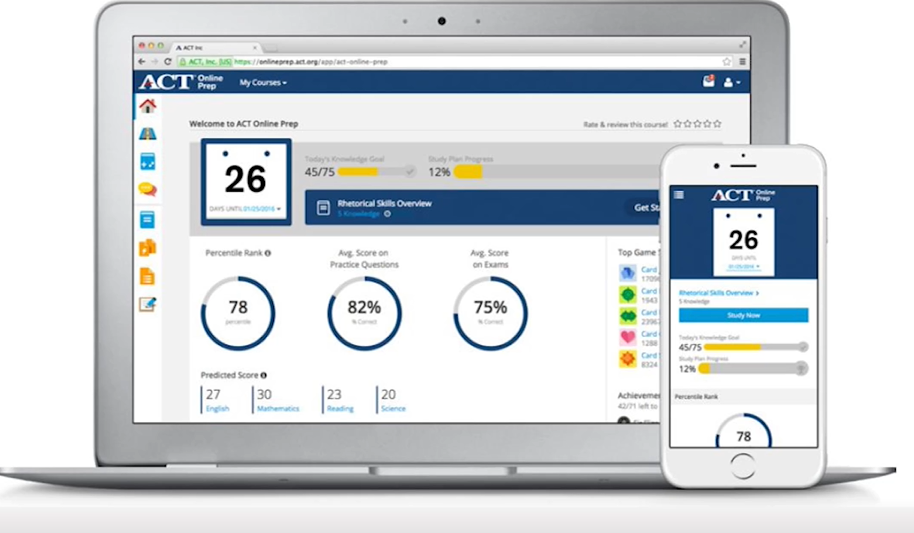Click the browser forward arrow
This screenshot has height=533, width=914.
click(154, 61)
